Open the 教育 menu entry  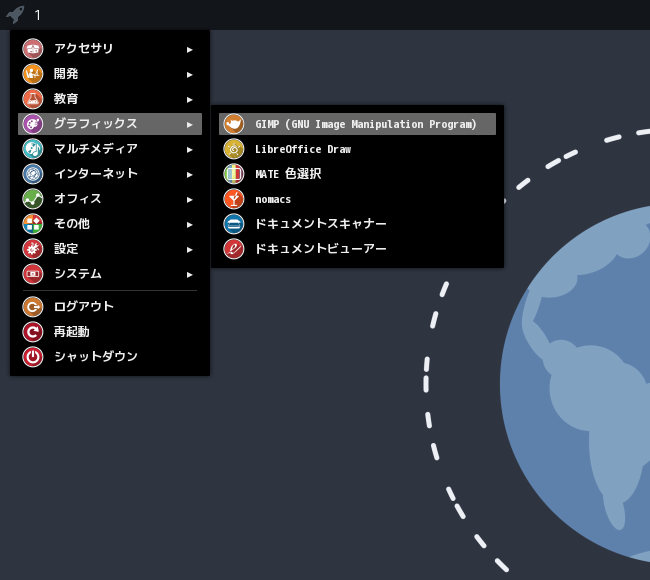pyautogui.click(x=110, y=99)
